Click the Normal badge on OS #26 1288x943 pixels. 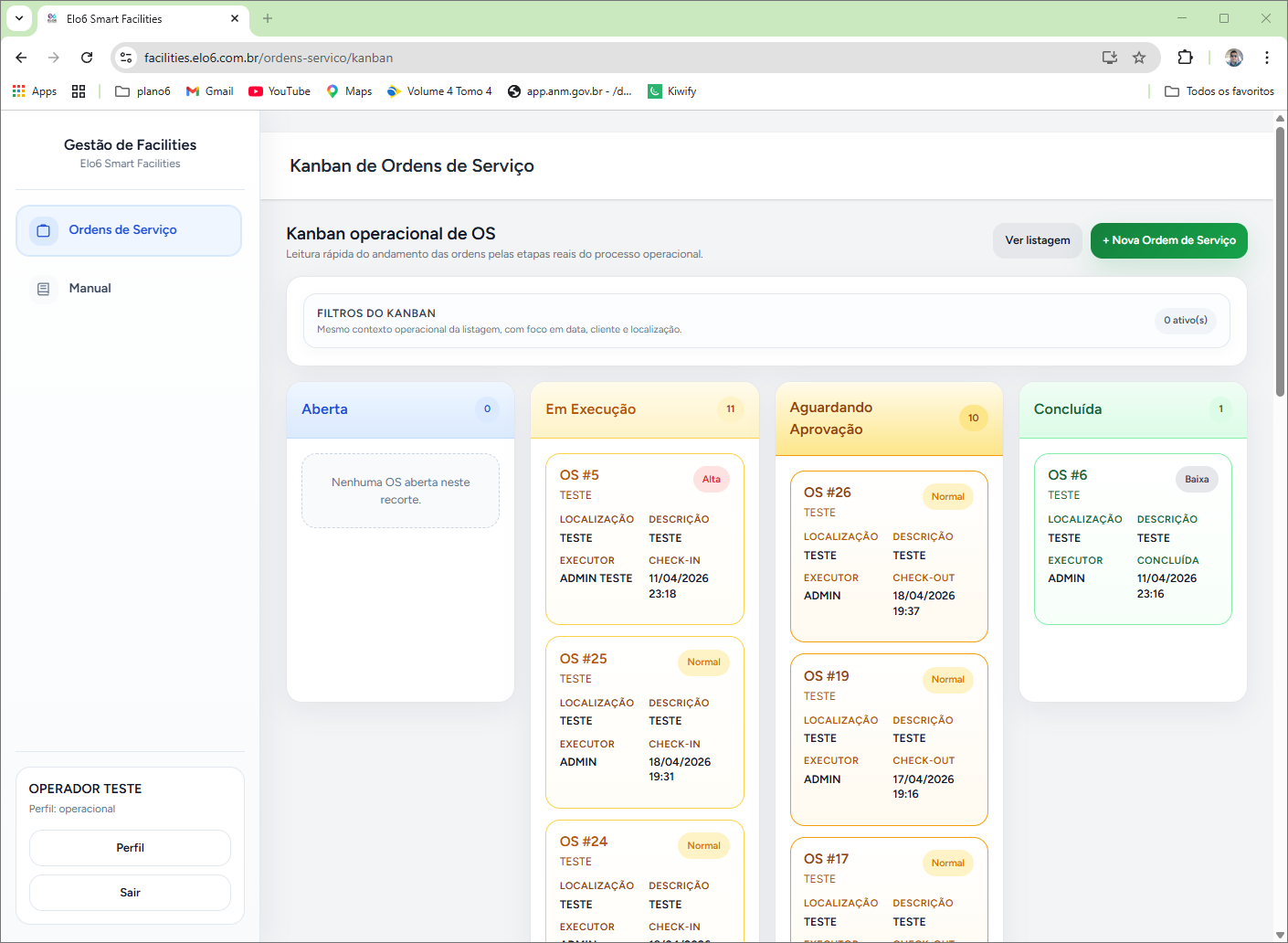click(x=948, y=496)
